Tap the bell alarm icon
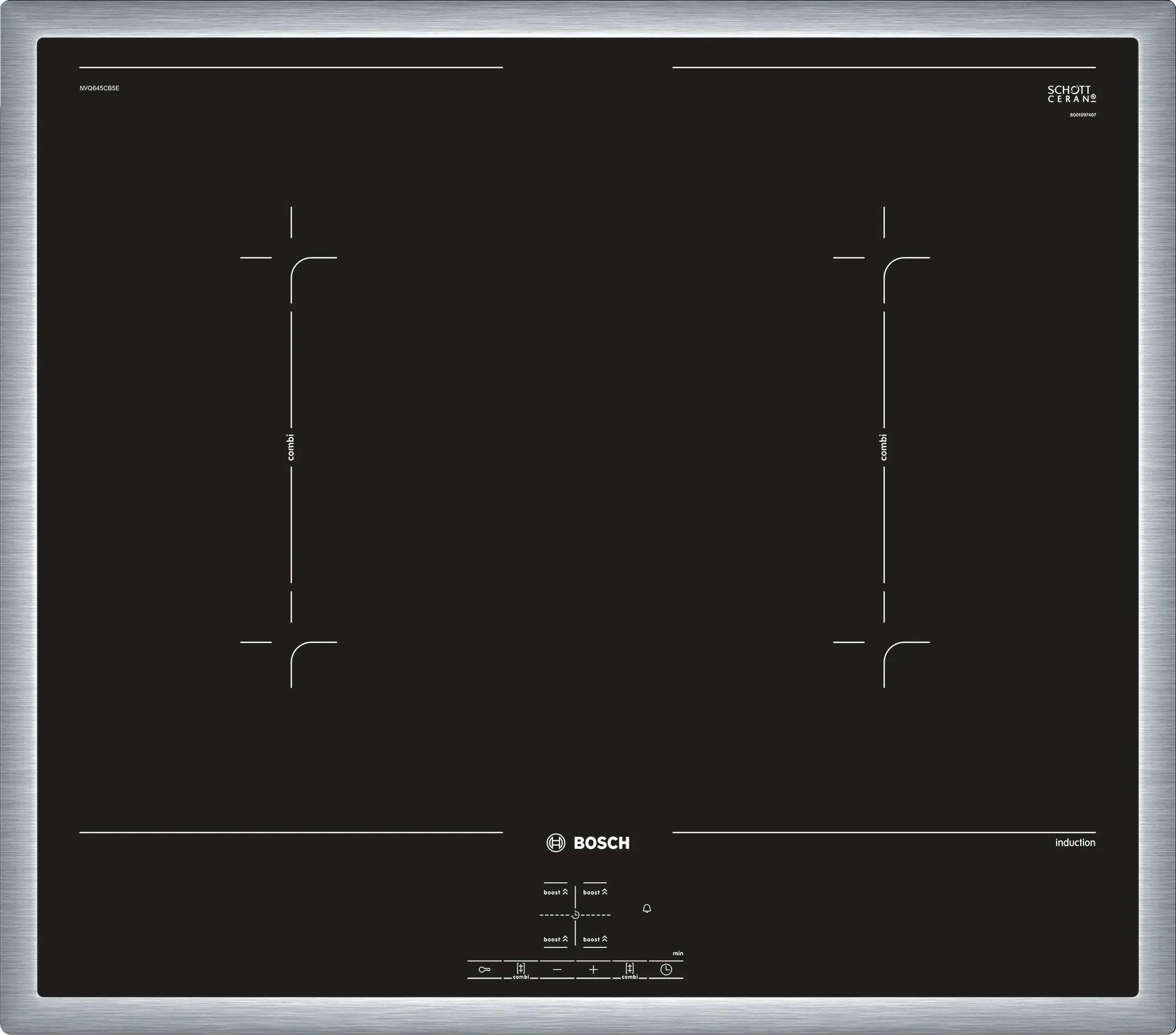Image resolution: width=1176 pixels, height=1035 pixels. 647,909
